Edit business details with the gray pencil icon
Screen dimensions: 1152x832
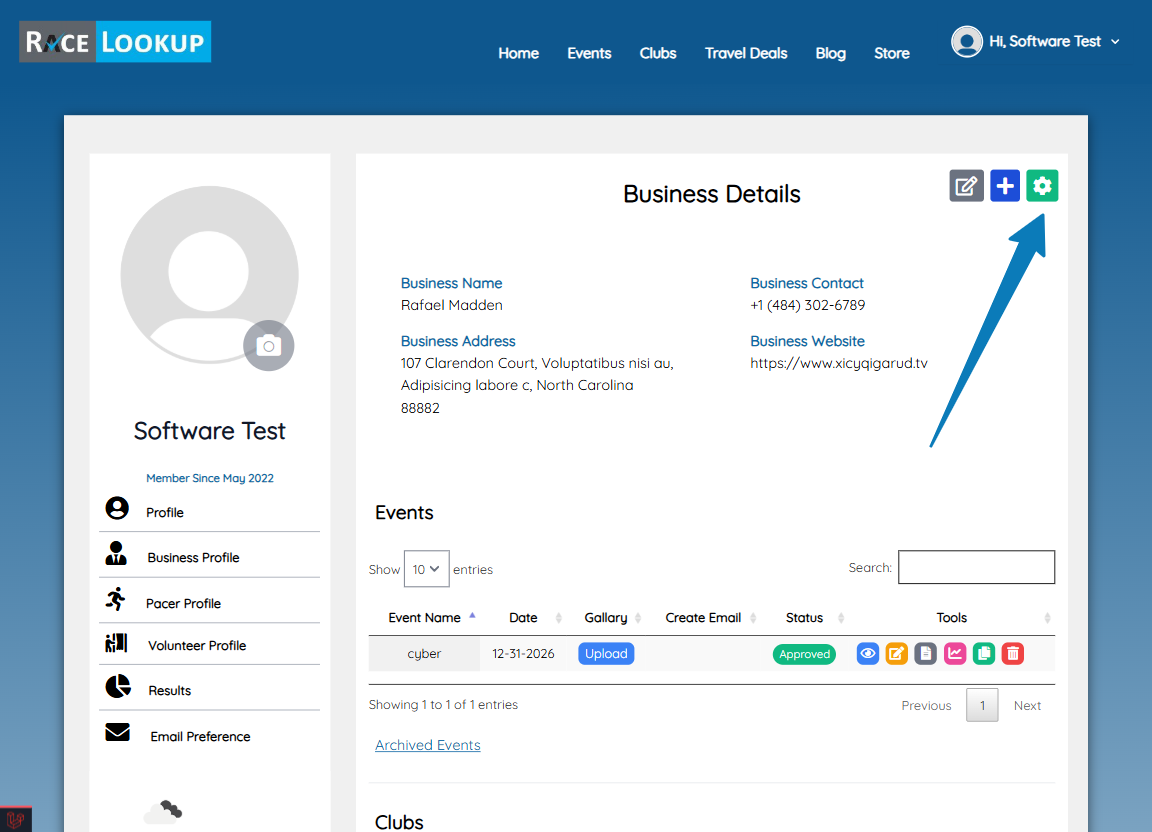[966, 186]
